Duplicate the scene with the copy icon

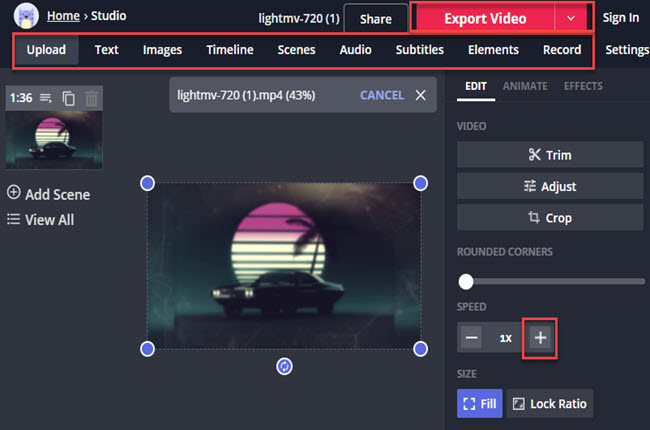point(69,98)
